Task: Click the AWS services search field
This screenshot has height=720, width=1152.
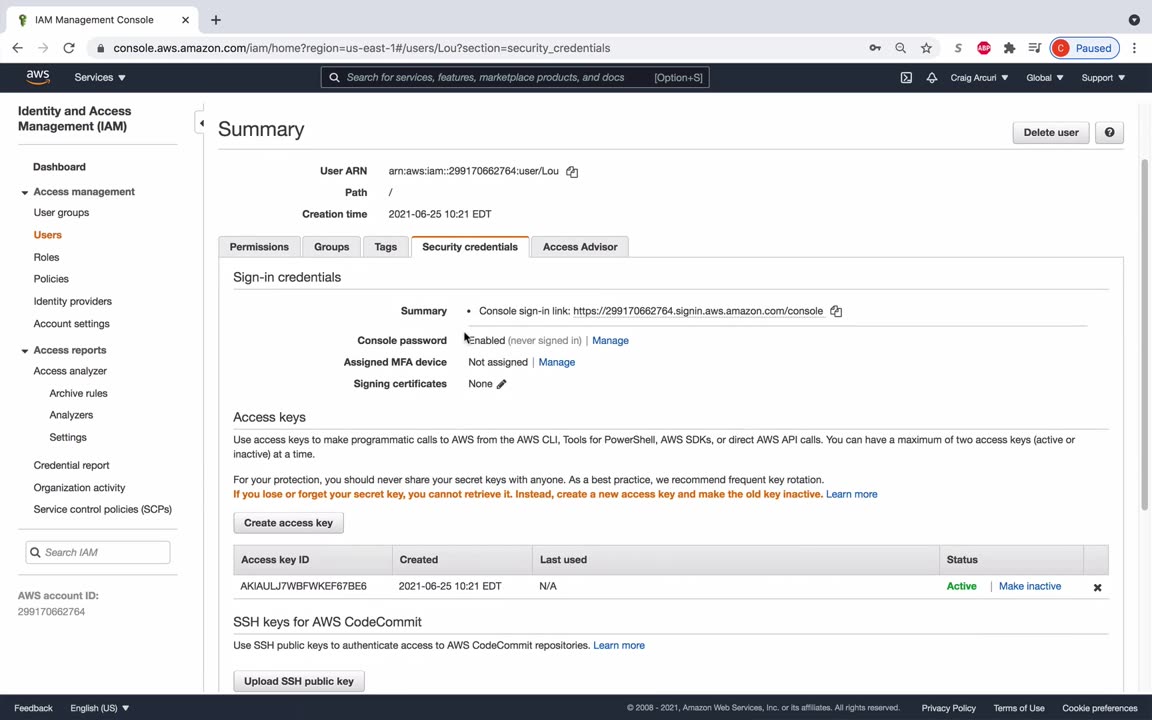Action: tap(515, 77)
